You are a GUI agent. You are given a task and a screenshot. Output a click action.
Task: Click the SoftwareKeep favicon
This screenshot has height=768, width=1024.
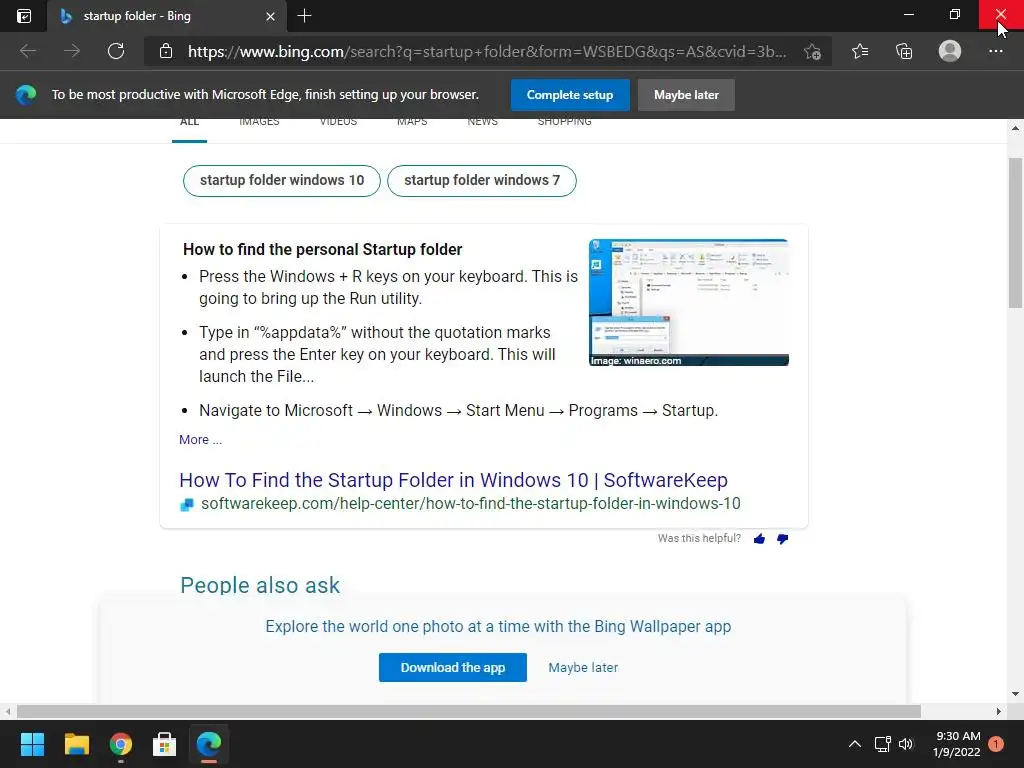point(187,504)
